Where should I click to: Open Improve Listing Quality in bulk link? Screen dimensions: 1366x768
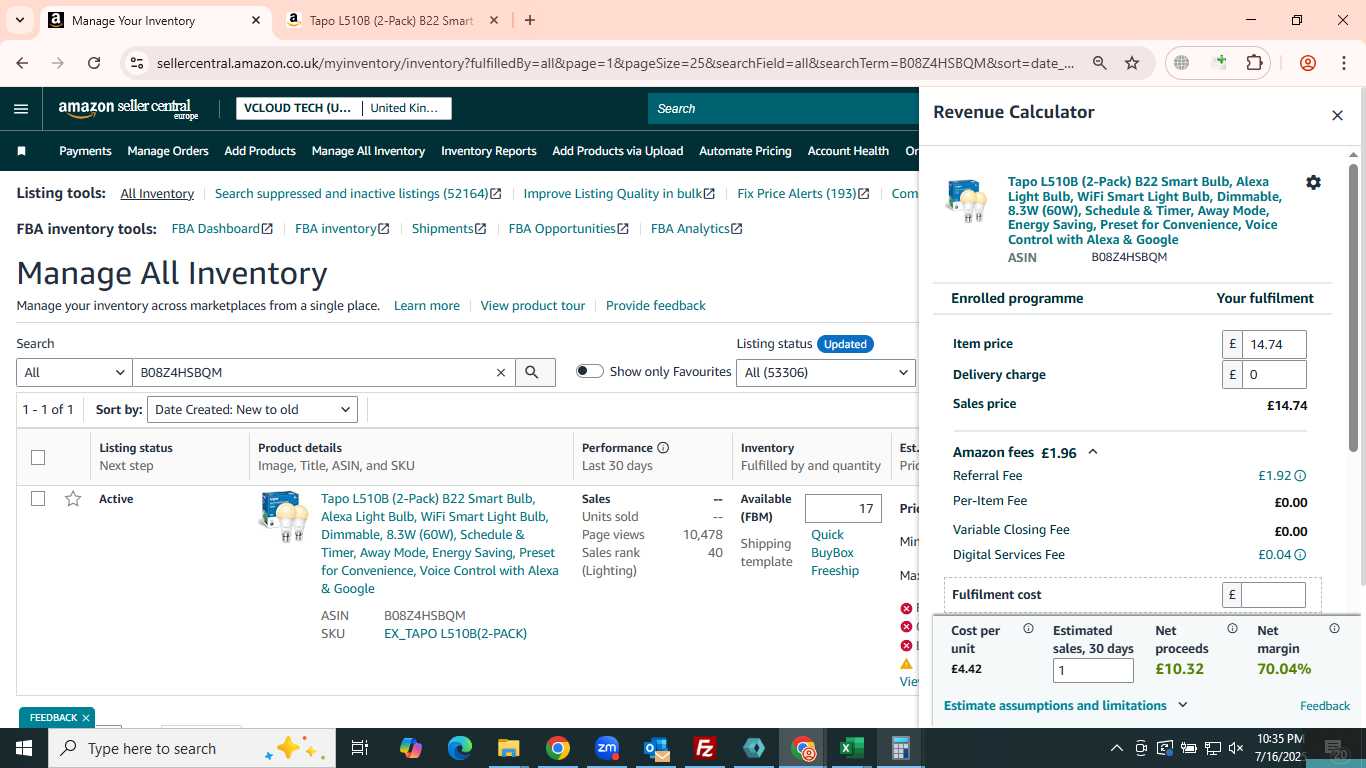click(619, 193)
